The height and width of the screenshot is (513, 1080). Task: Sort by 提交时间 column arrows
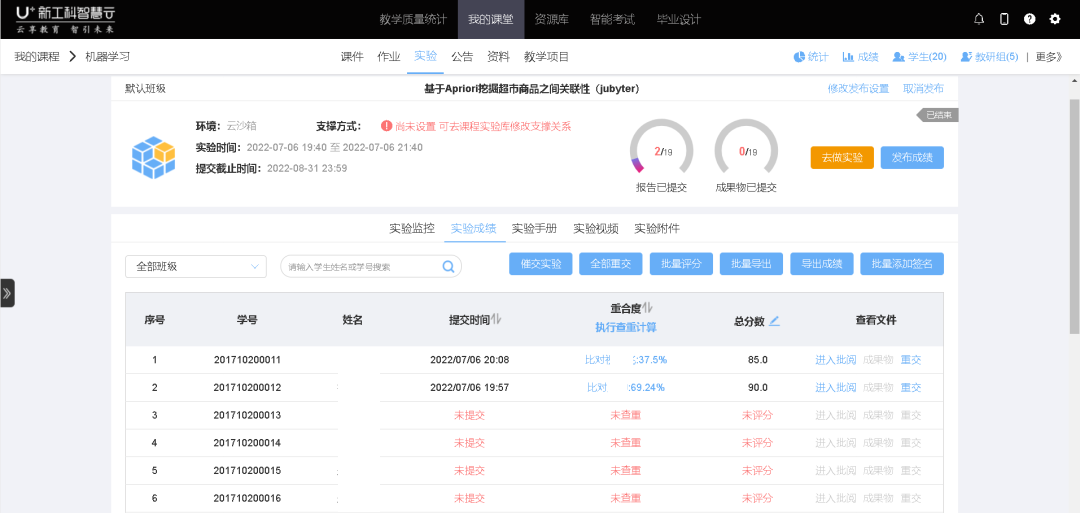(x=497, y=320)
